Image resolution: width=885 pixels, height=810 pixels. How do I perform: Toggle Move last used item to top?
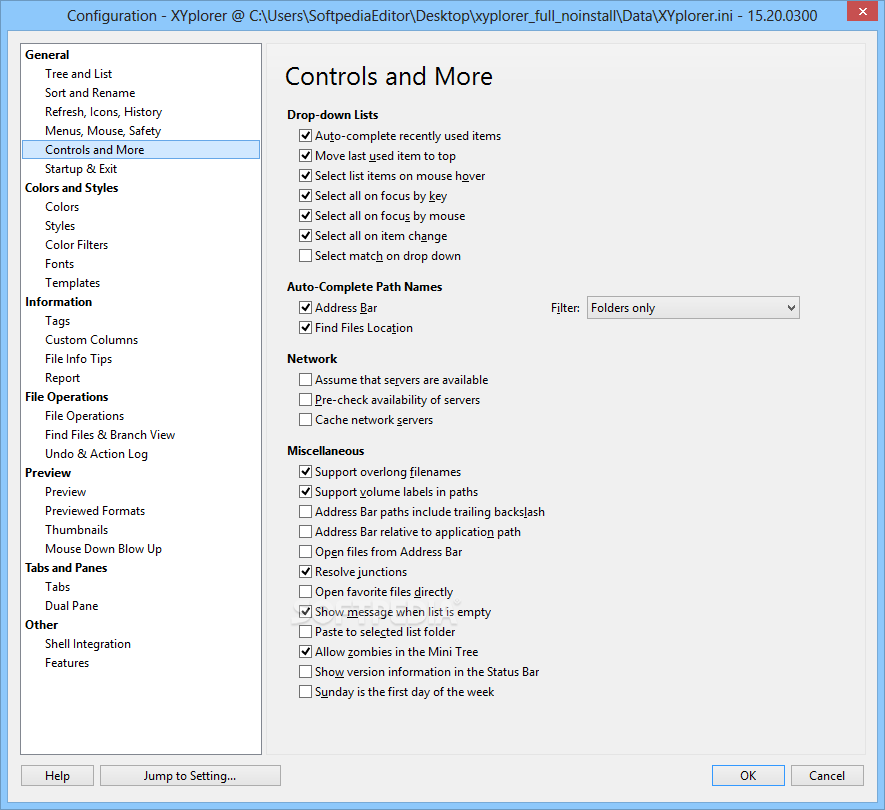point(305,156)
